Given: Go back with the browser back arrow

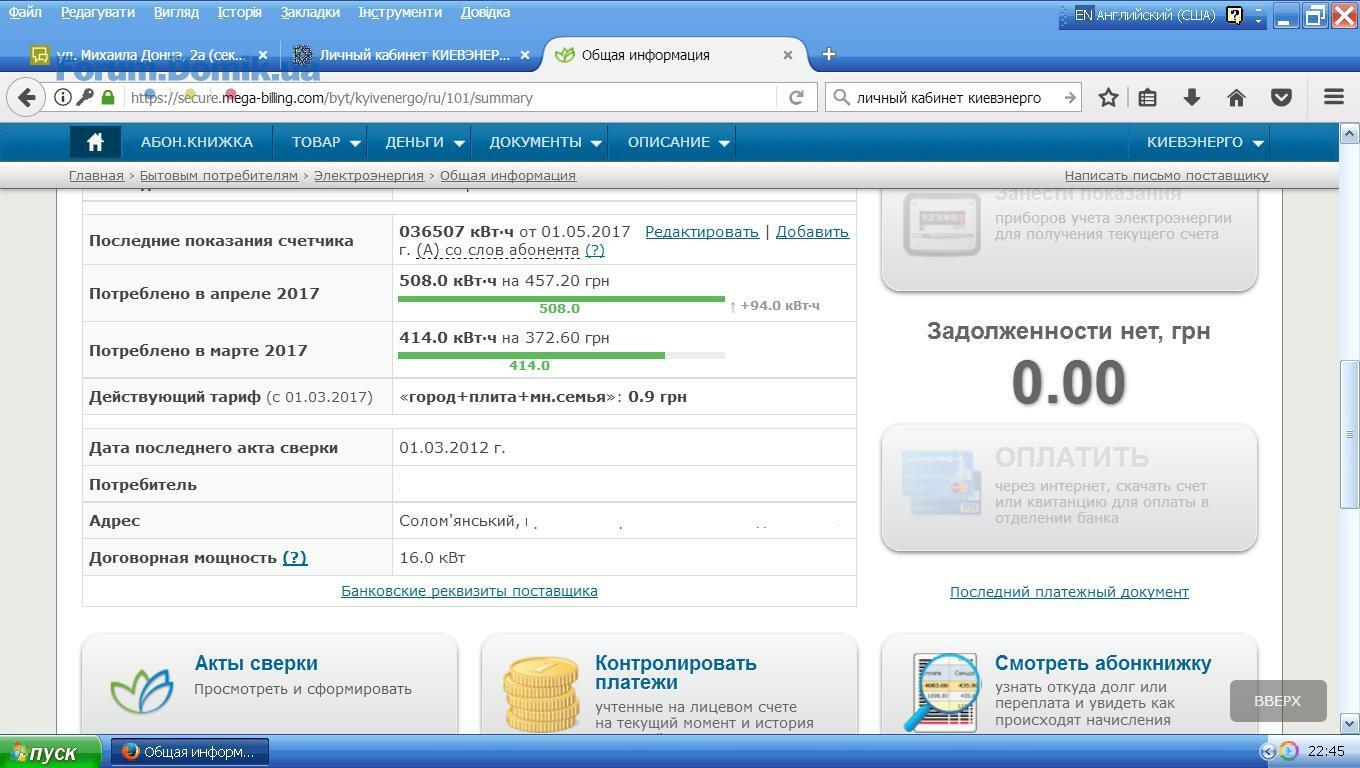Looking at the screenshot, I should [x=27, y=97].
